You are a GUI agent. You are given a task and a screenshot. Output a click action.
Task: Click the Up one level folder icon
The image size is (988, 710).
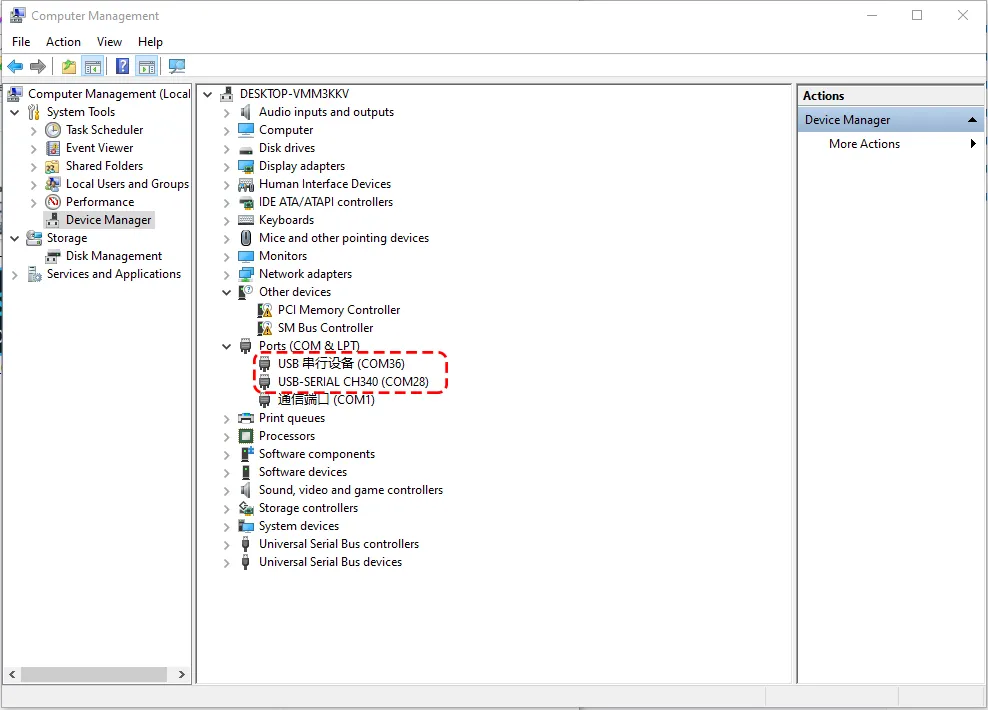[68, 67]
